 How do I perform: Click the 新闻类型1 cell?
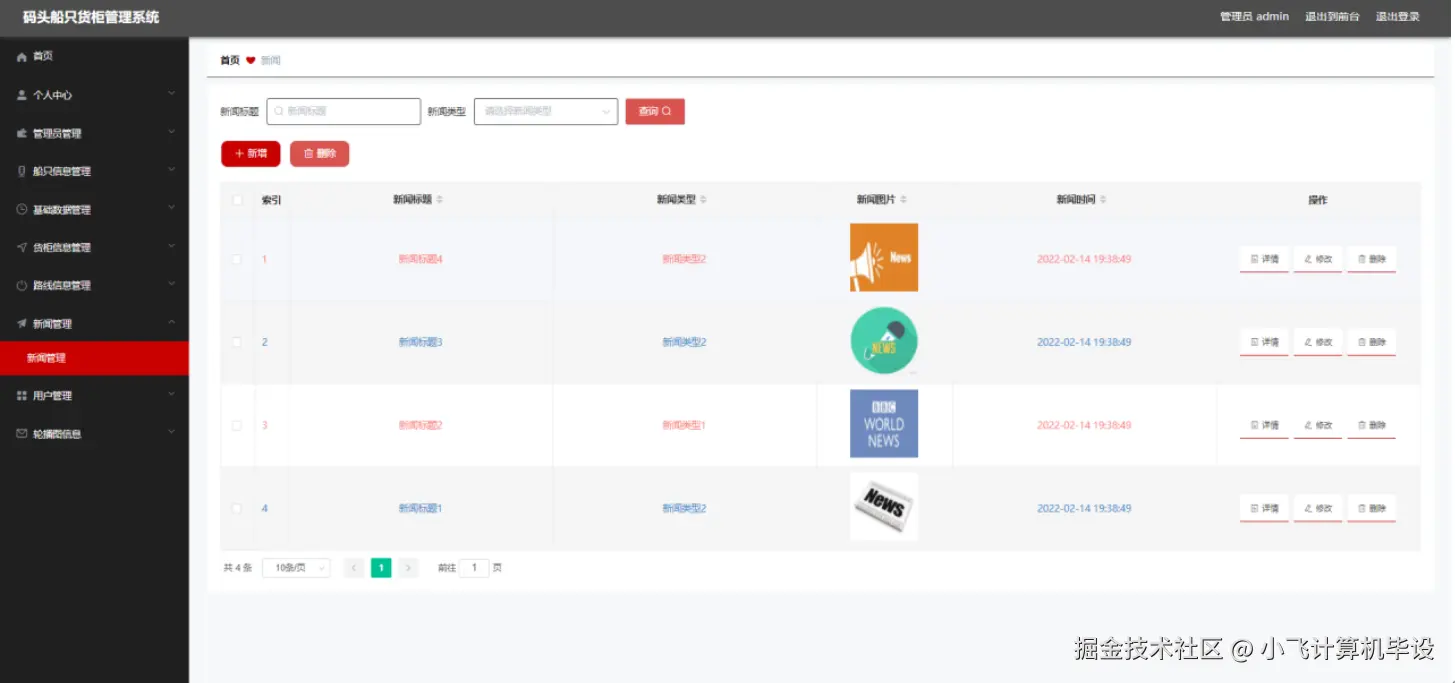684,425
